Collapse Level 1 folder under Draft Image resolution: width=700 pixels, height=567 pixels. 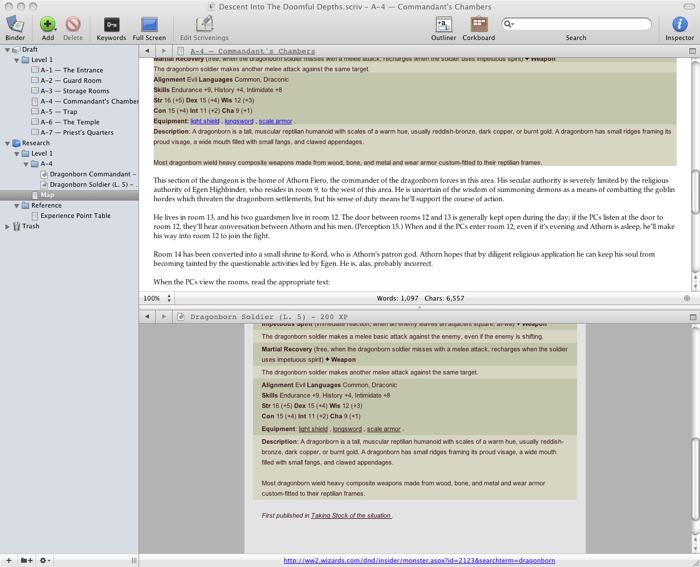(x=17, y=60)
